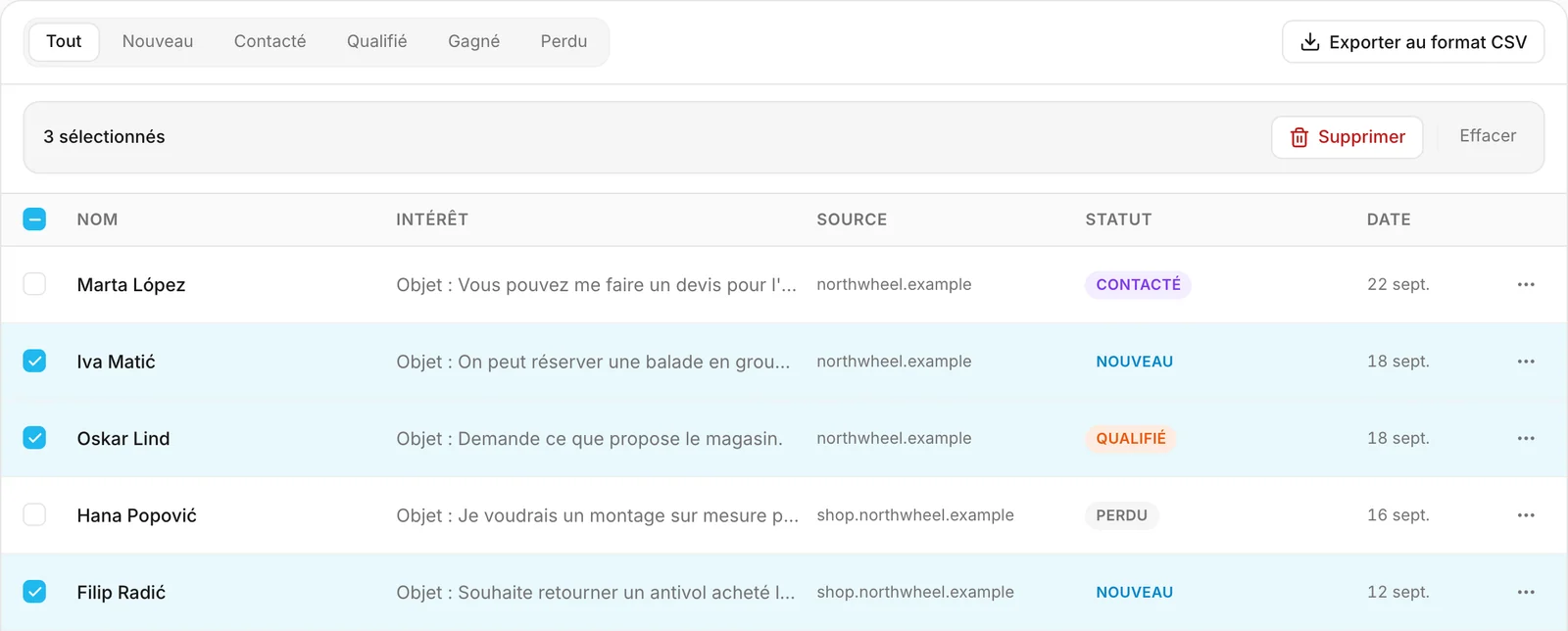Check the Hana Popović row checkbox
This screenshot has height=631, width=1568.
click(x=34, y=515)
